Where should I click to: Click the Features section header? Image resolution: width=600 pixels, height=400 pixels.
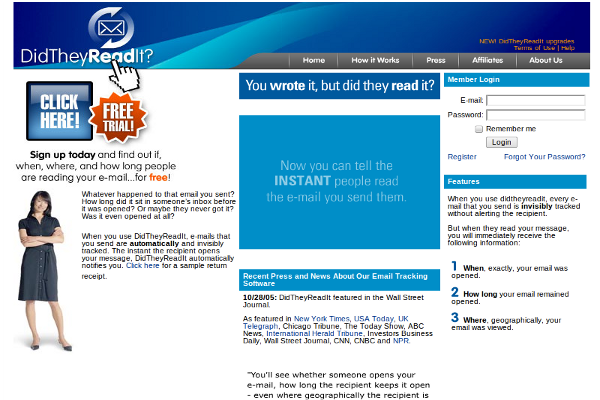point(515,182)
